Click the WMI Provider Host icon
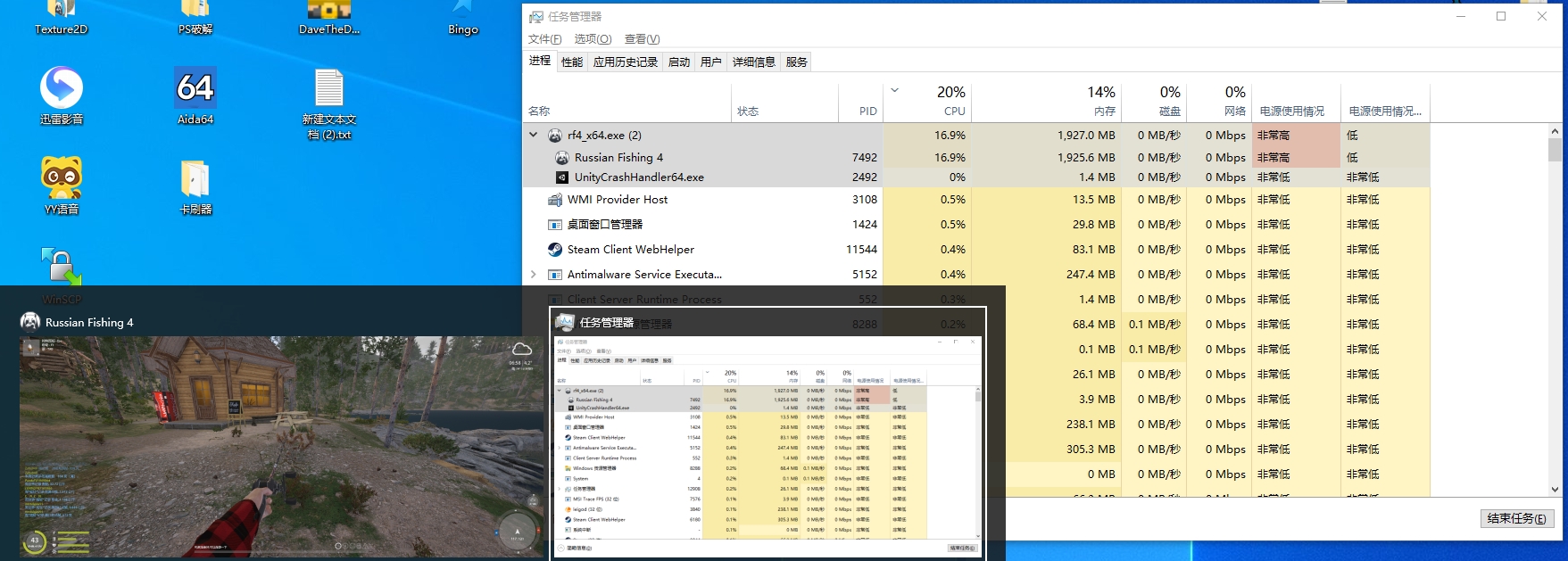Screen dimensions: 1568x561 tap(555, 200)
